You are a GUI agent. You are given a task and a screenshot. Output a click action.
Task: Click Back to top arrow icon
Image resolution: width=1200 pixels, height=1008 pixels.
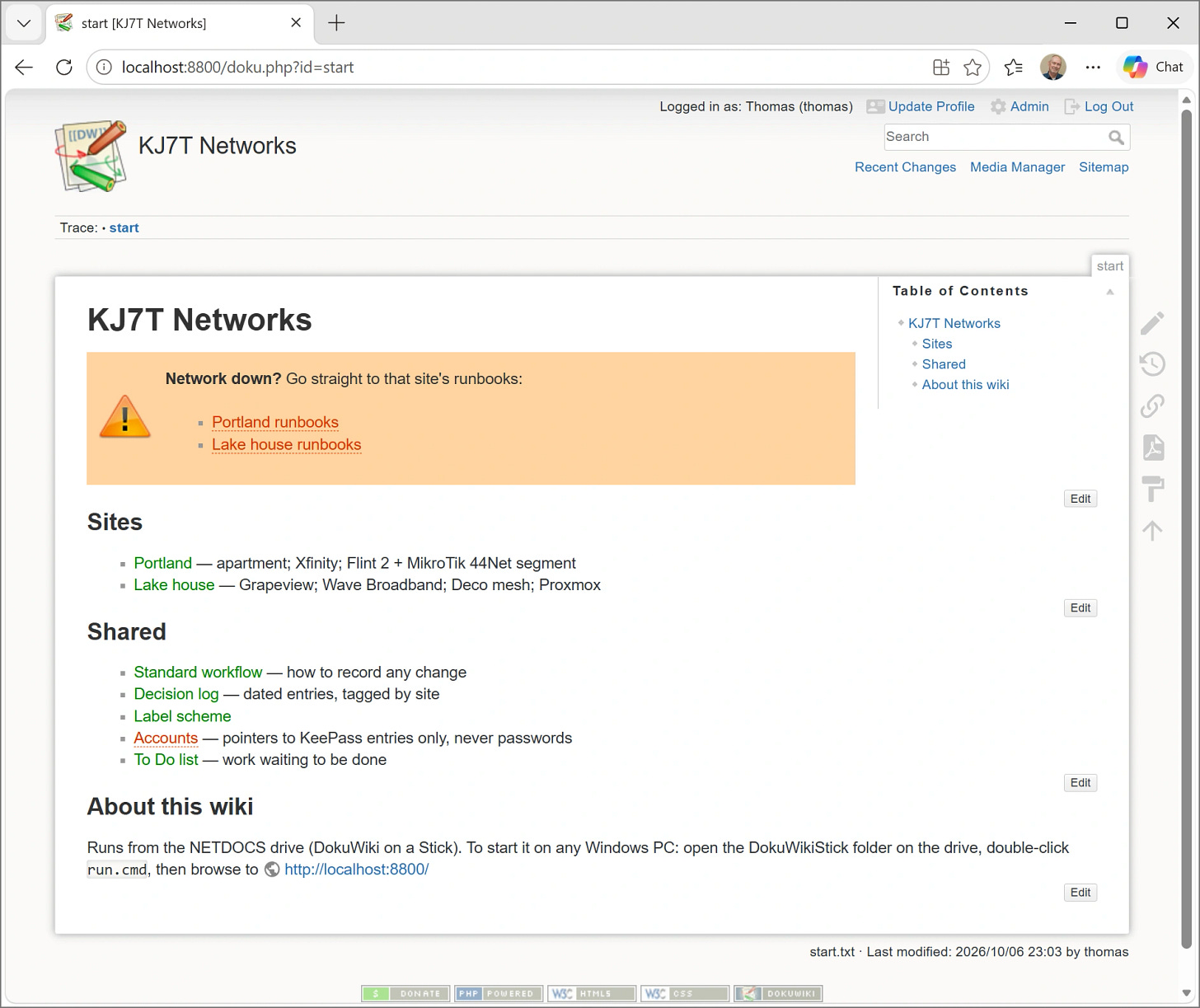(1152, 530)
